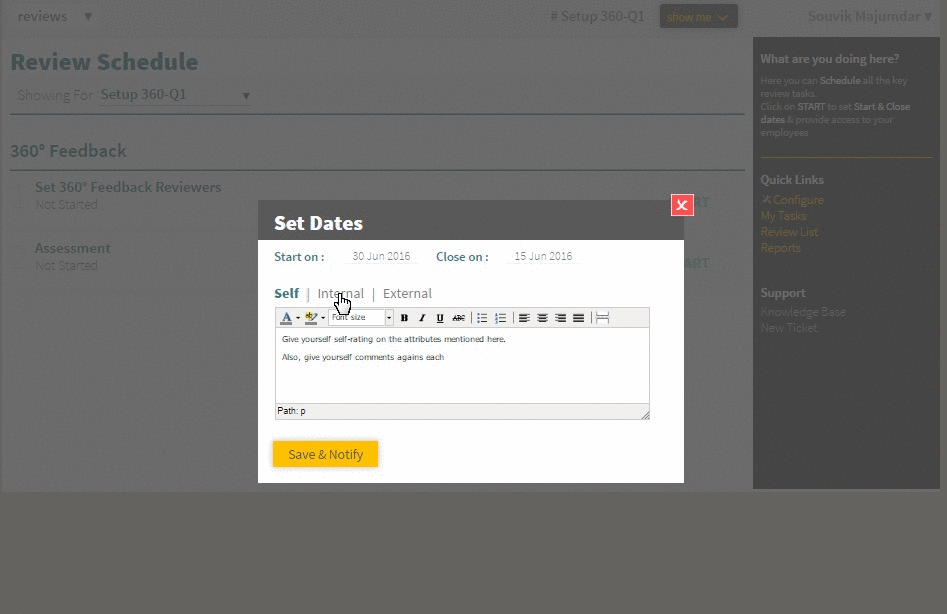947x614 pixels.
Task: Click the 'Assessment' task title
Action: (72, 248)
